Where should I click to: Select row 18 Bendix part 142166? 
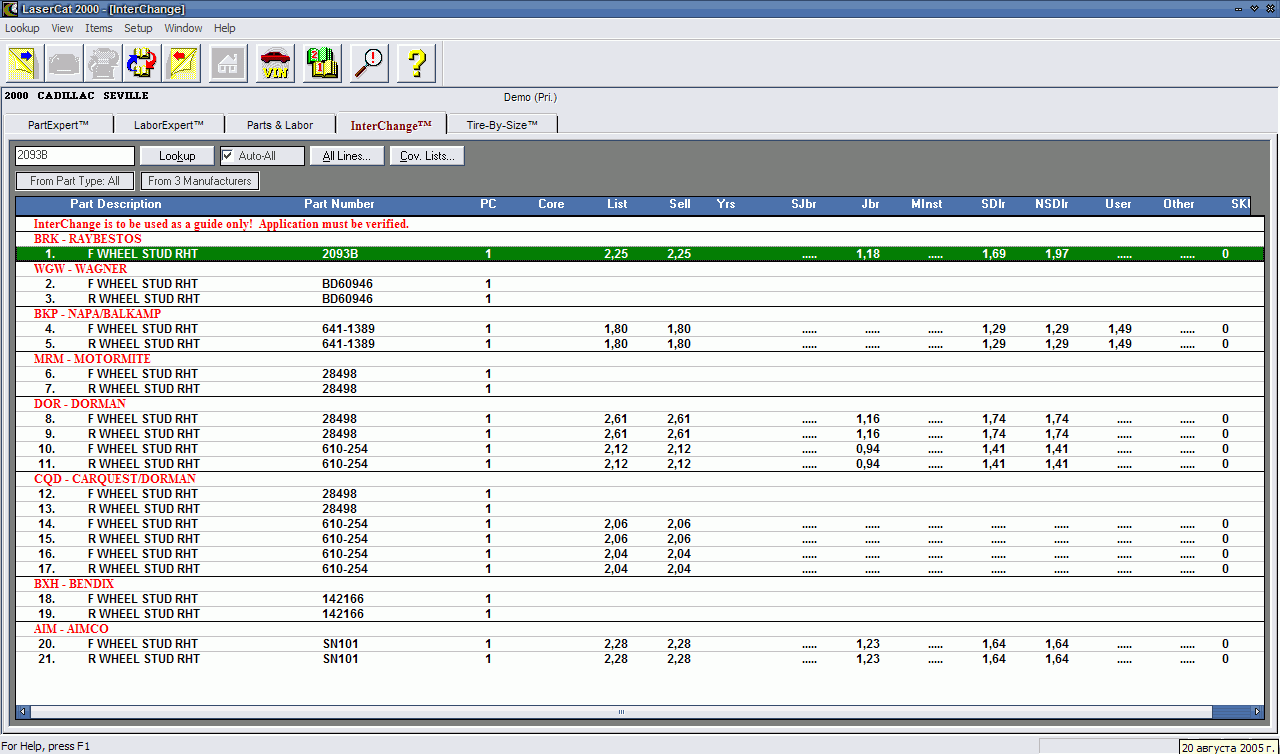(x=640, y=599)
